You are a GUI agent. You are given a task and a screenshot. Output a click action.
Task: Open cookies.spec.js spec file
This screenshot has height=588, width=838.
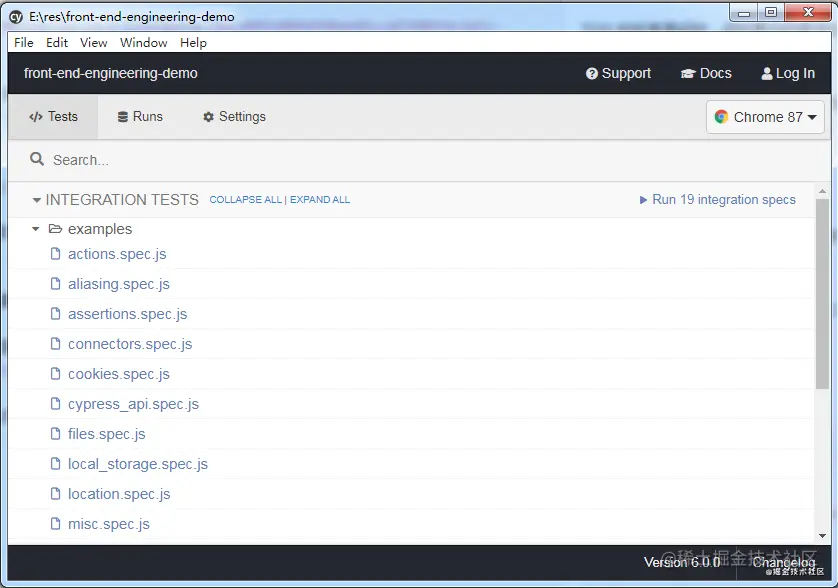[119, 374]
